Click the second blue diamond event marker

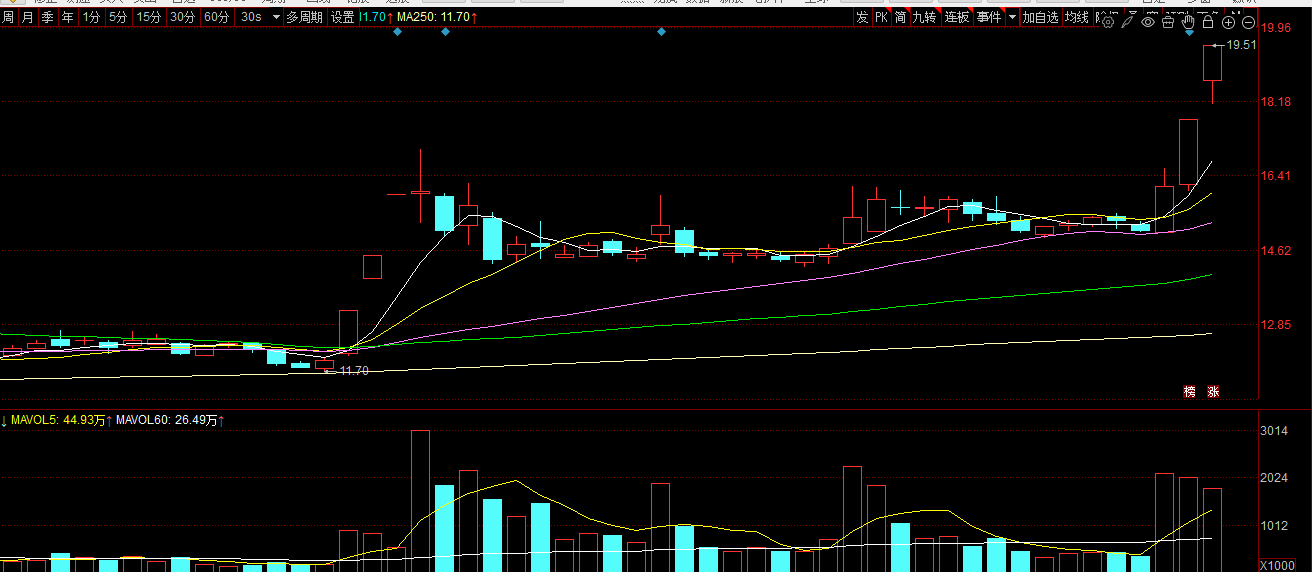446,32
